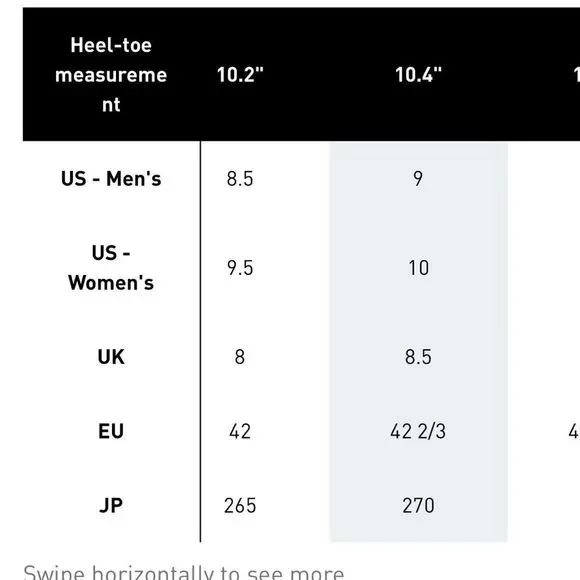This screenshot has height=580, width=580.
Task: Click the partially visible EU value at right edge
Action: coord(574,431)
